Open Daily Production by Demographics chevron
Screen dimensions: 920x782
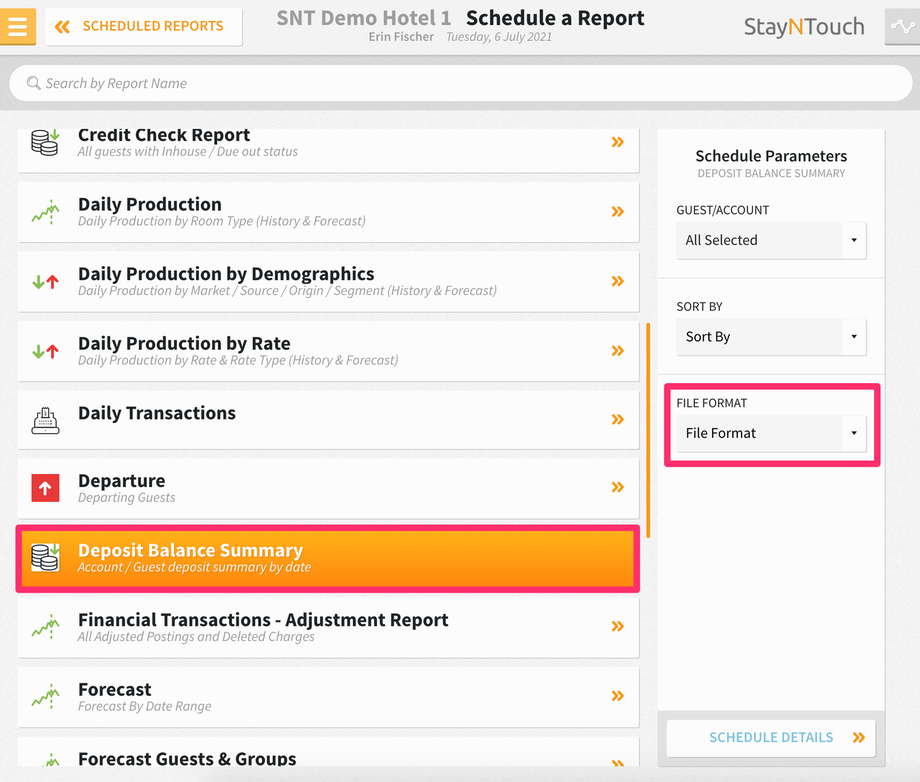click(x=617, y=281)
